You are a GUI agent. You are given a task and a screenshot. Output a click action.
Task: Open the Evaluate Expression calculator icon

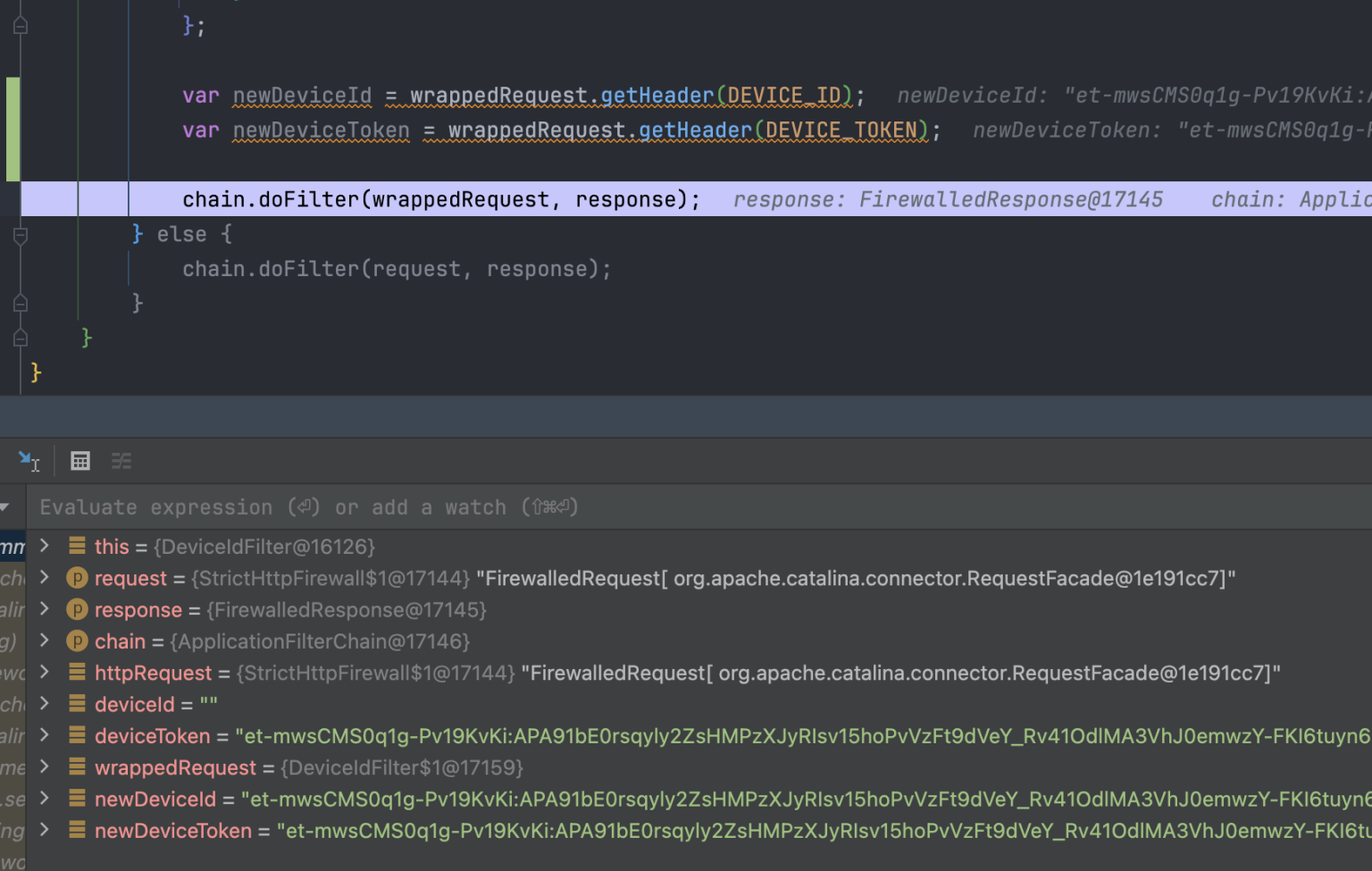coord(80,461)
